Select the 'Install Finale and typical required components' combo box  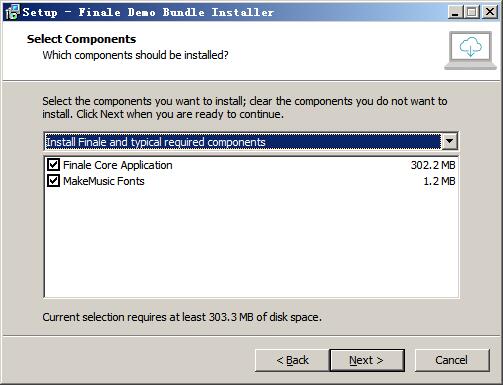(251, 141)
